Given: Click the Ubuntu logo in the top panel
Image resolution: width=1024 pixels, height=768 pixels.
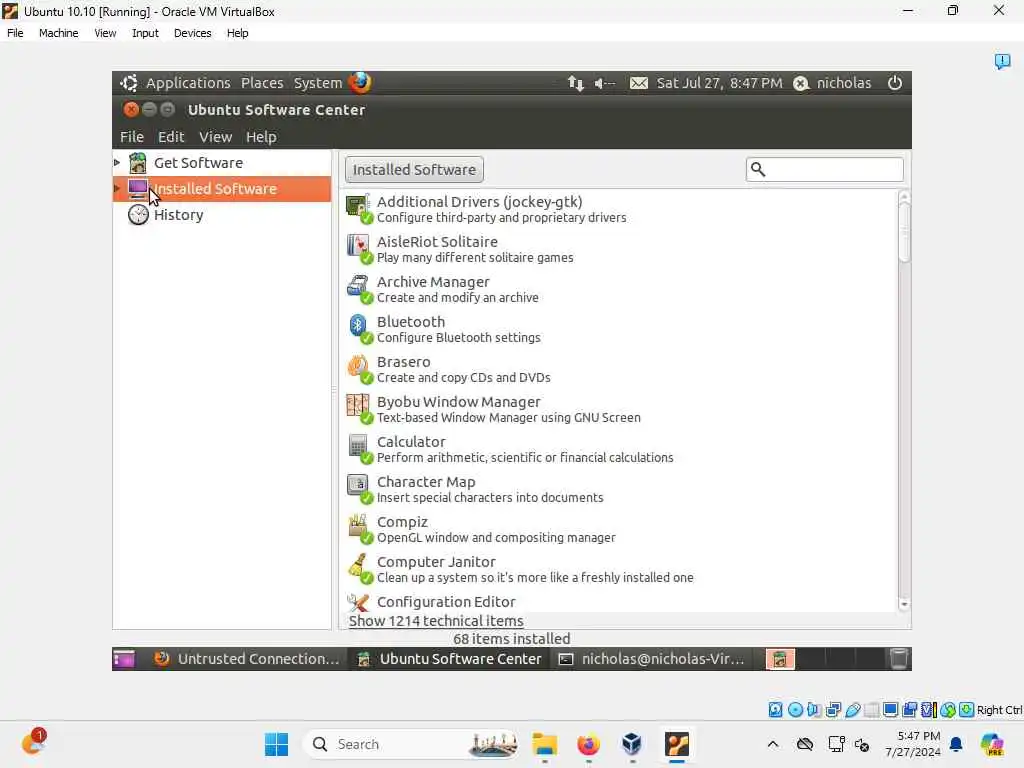Looking at the screenshot, I should [129, 83].
